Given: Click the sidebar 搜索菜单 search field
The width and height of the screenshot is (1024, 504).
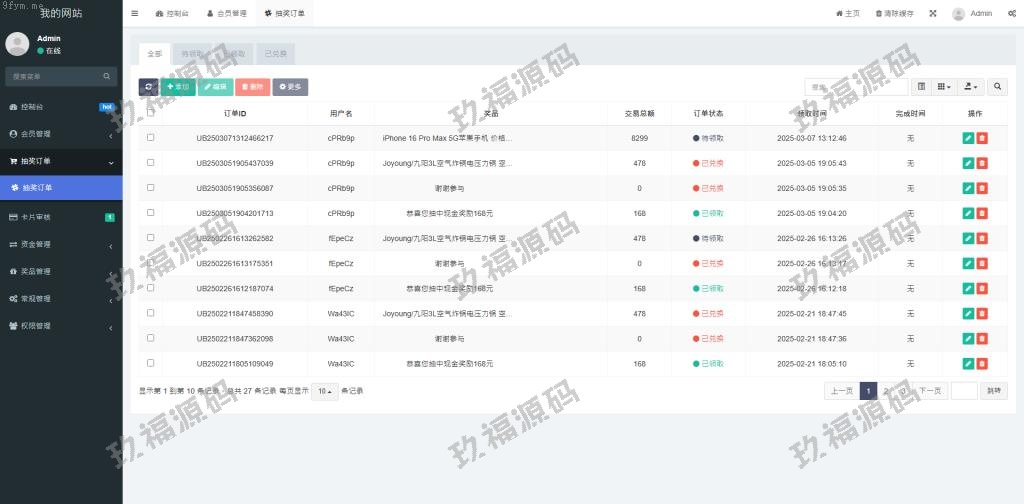Looking at the screenshot, I should click(x=55, y=76).
